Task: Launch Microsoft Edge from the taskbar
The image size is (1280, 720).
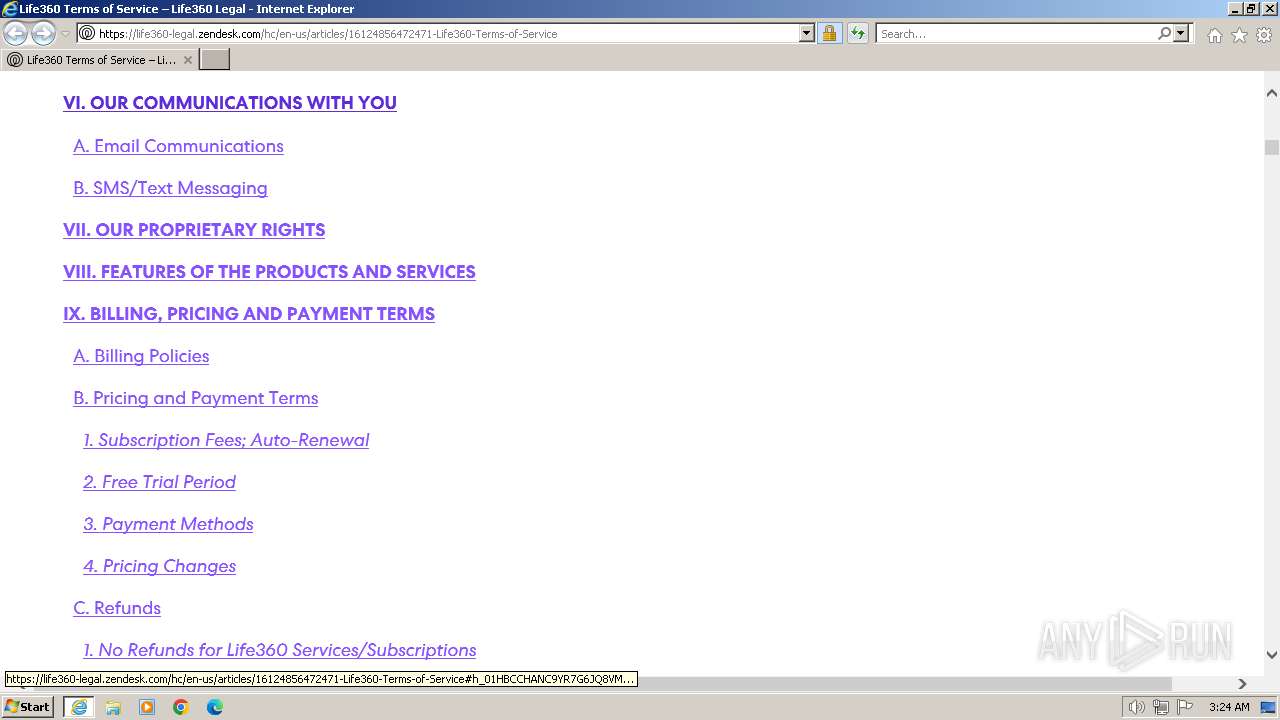Action: (215, 707)
